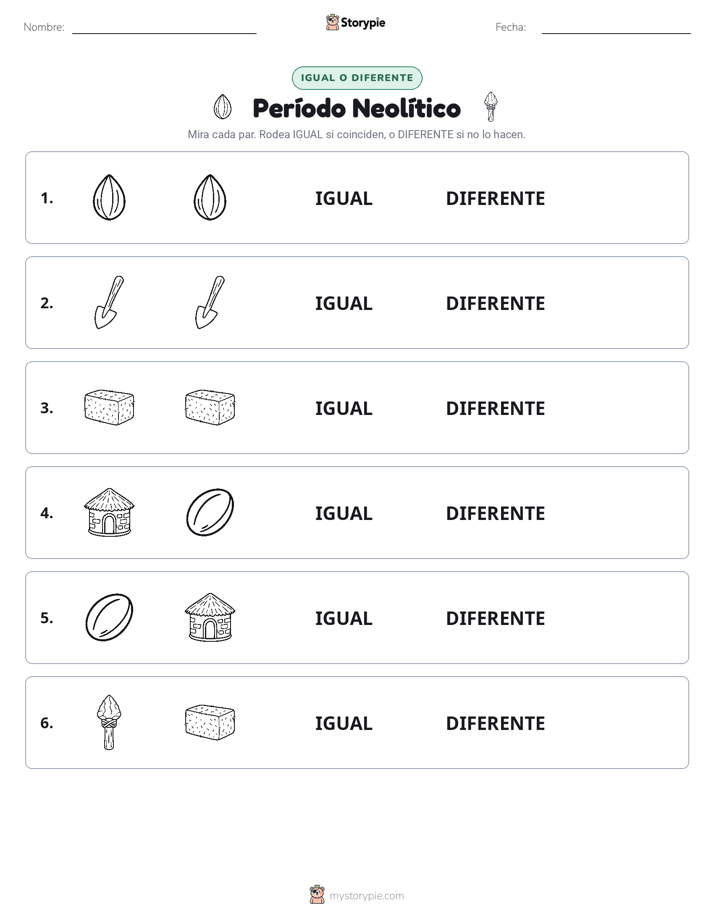Choose IGUAL in row 2
Viewport: 714px width, 924px height.
coord(343,303)
